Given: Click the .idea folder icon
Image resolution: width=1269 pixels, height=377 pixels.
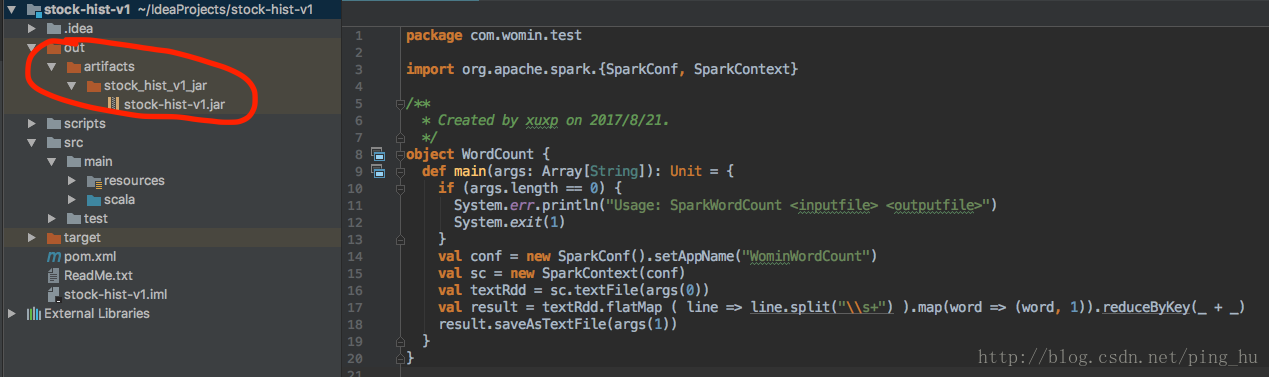Looking at the screenshot, I should point(54,28).
